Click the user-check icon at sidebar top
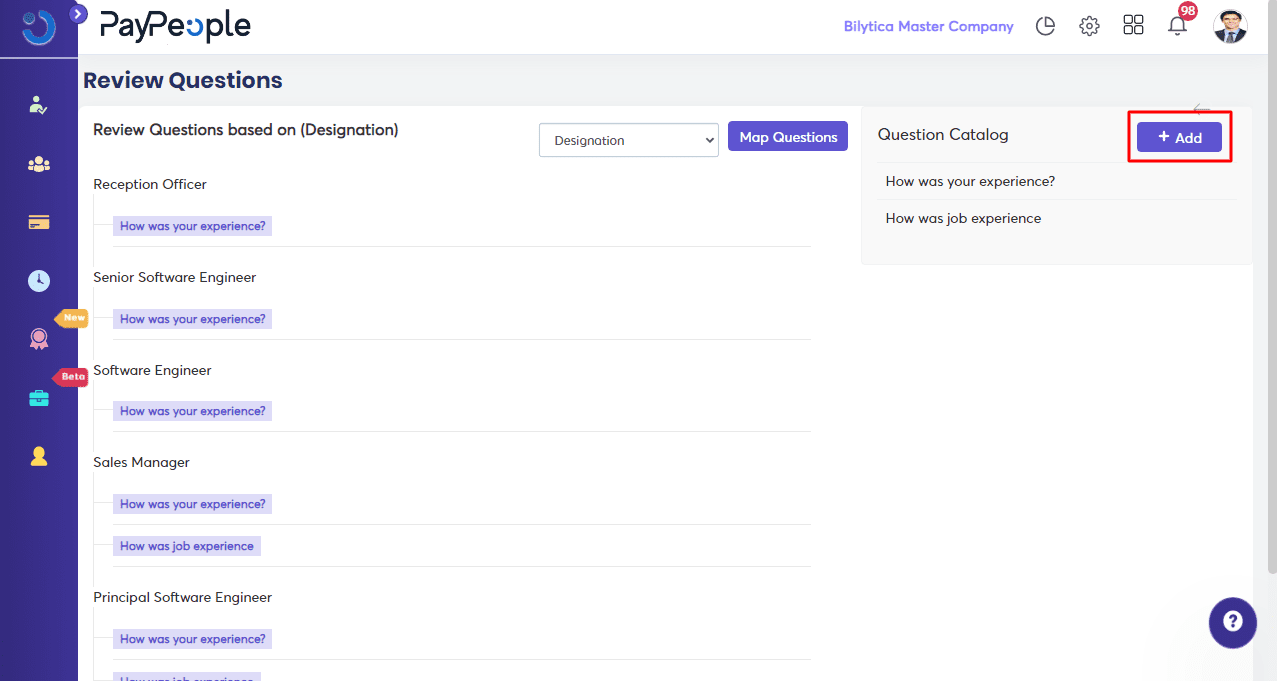The width and height of the screenshot is (1277, 681). click(39, 105)
